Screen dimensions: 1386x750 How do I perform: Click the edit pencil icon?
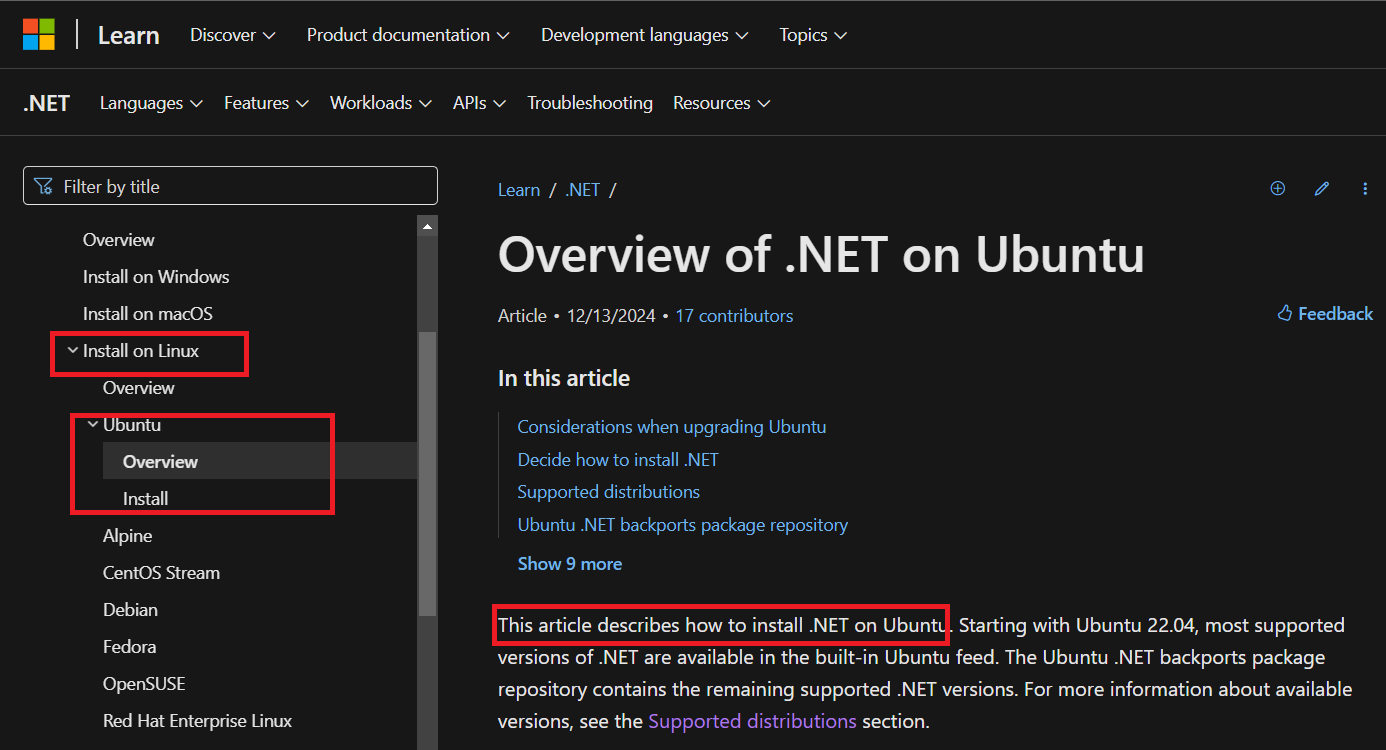[1322, 188]
